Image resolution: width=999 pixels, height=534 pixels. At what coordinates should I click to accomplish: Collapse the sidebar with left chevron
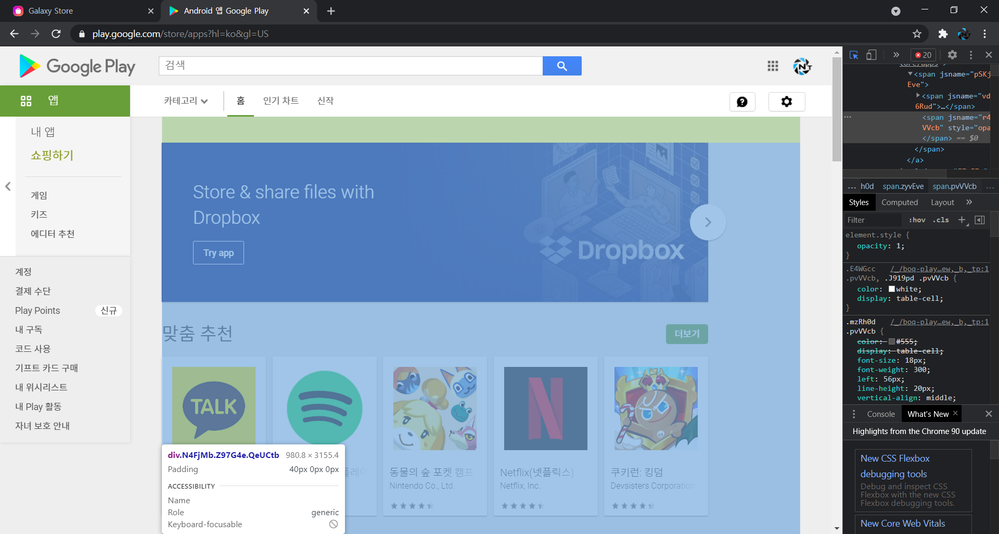(8, 186)
